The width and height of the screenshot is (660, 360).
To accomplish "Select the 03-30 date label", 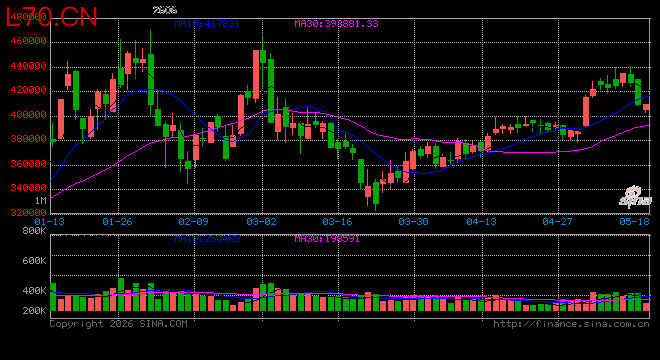I will point(413,222).
